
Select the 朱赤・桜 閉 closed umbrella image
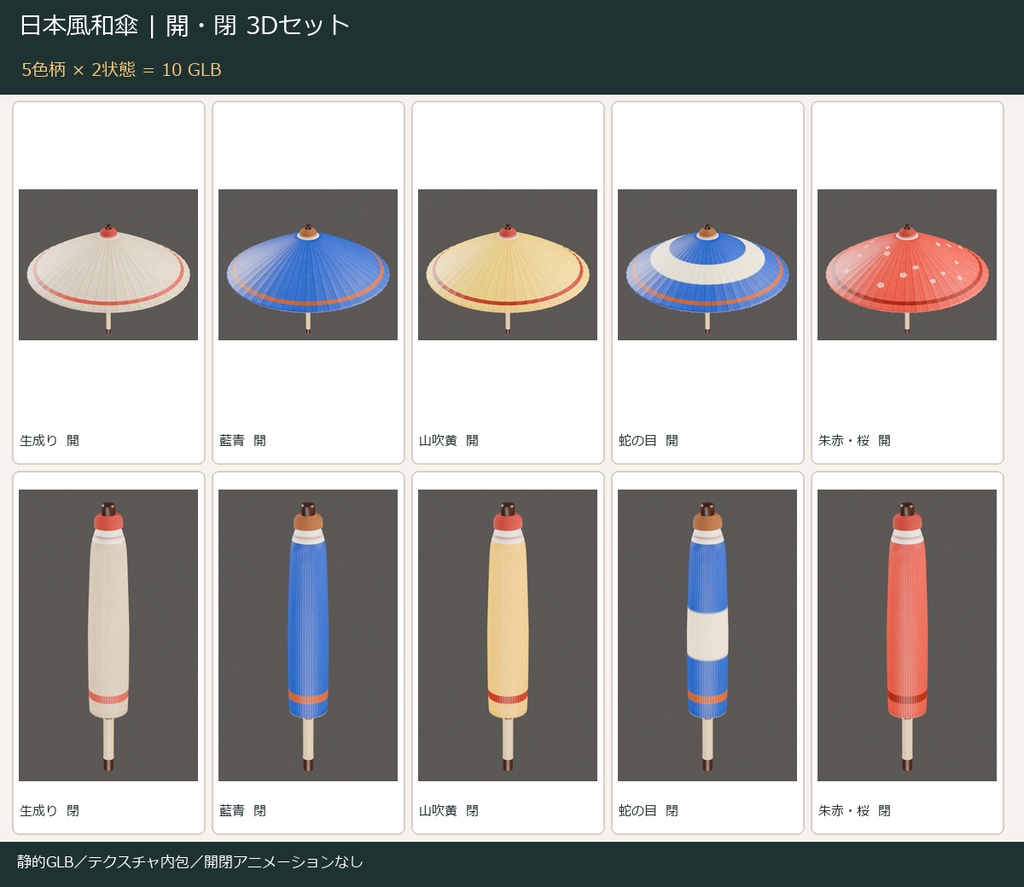coord(907,635)
